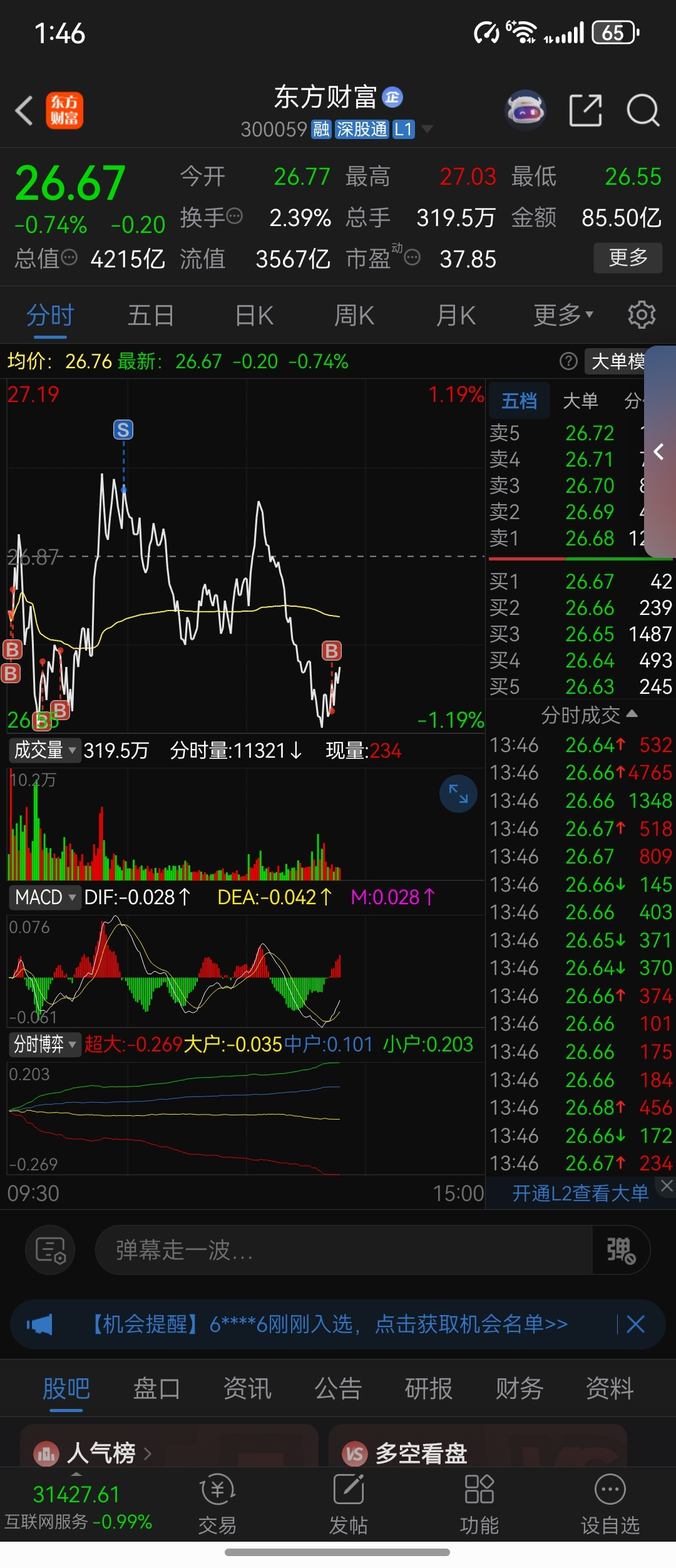Switch to the 月K chart tab
The width and height of the screenshot is (676, 1568).
pos(456,315)
